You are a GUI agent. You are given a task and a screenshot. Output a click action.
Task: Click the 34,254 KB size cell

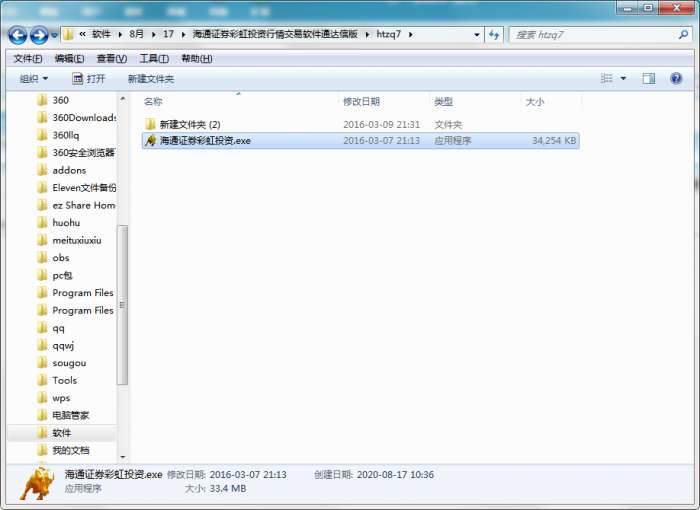pyautogui.click(x=554, y=141)
